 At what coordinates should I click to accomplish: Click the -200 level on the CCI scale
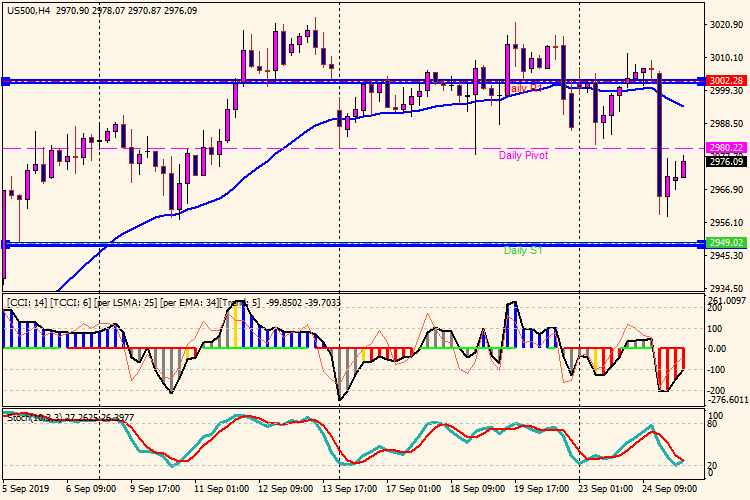point(717,391)
